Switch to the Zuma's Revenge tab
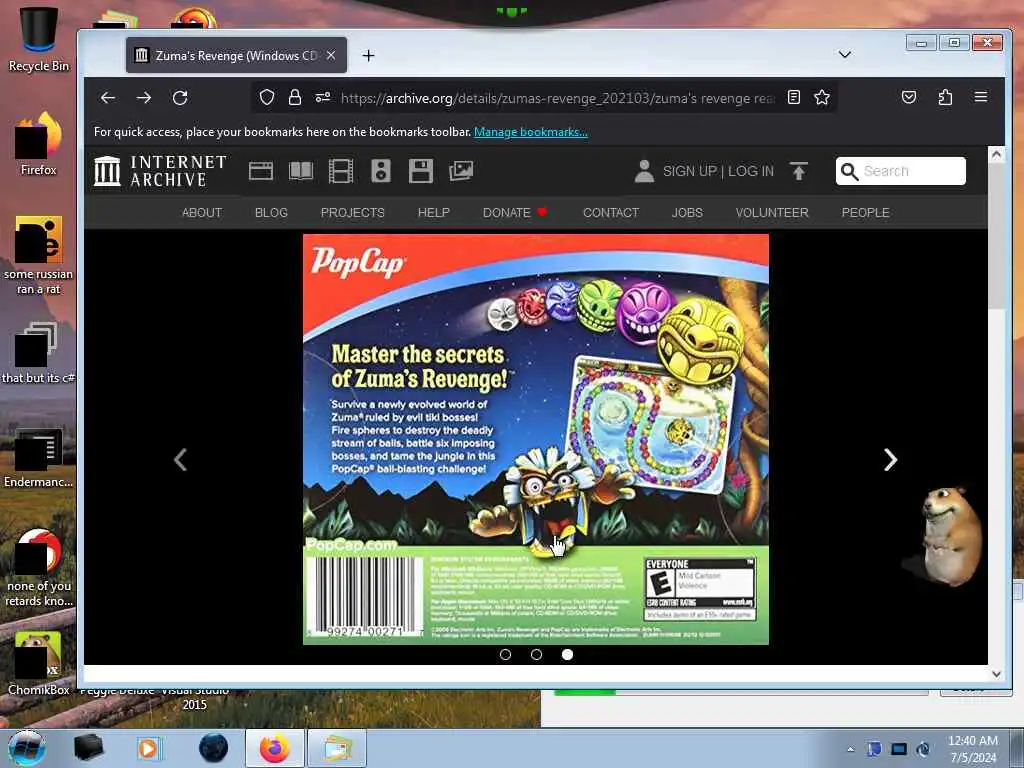Screen dimensions: 1024x768 click(x=236, y=56)
